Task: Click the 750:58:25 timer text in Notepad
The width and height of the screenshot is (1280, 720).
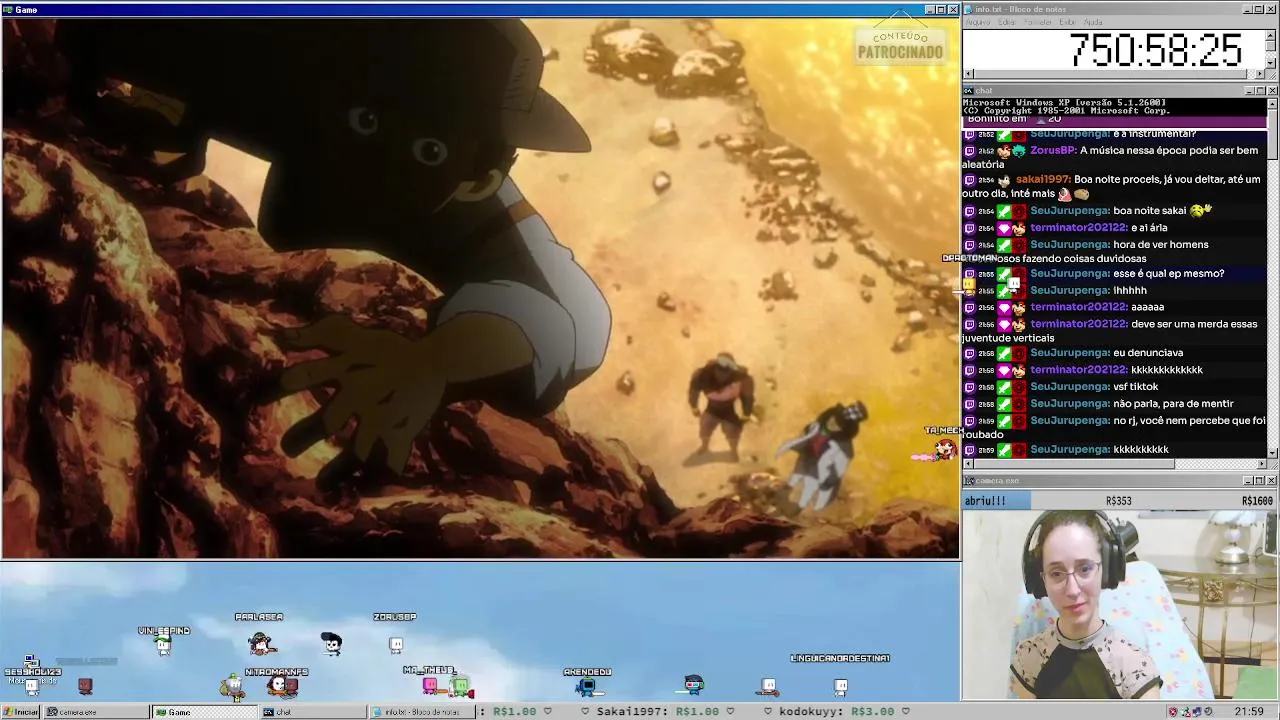Action: [1155, 50]
